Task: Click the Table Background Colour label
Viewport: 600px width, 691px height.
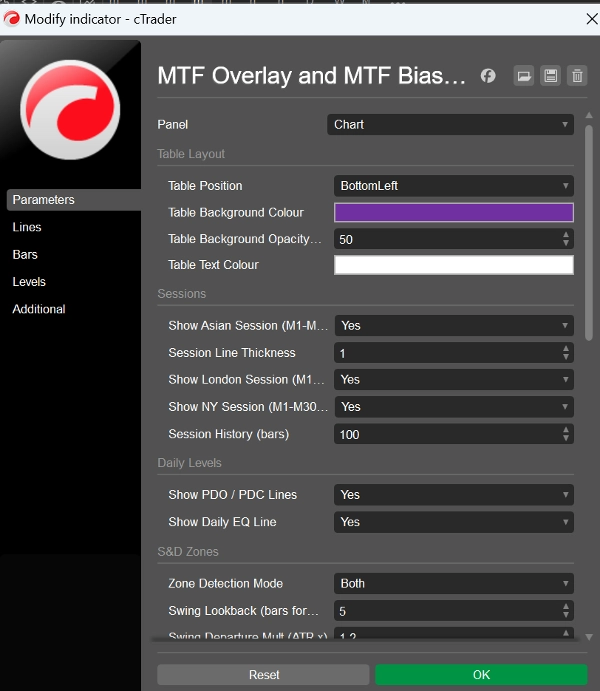Action: pos(236,212)
